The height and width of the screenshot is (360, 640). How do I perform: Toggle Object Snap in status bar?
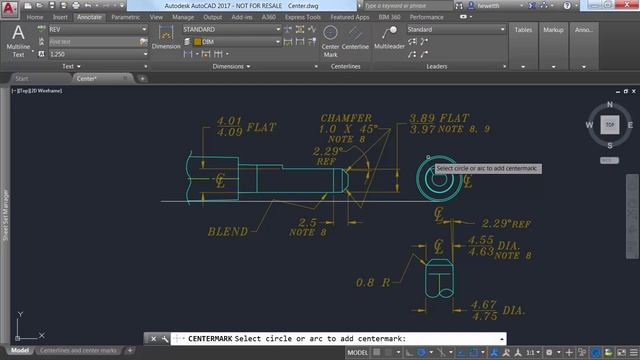473,352
